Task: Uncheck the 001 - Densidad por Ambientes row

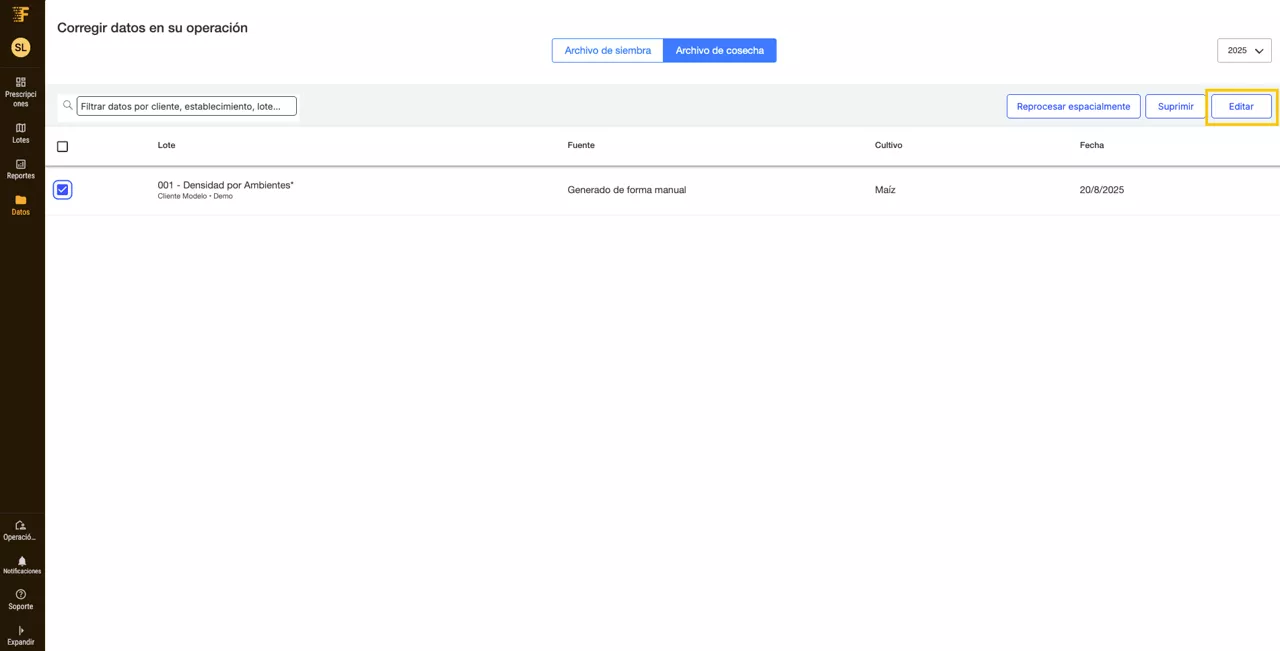Action: tap(62, 189)
